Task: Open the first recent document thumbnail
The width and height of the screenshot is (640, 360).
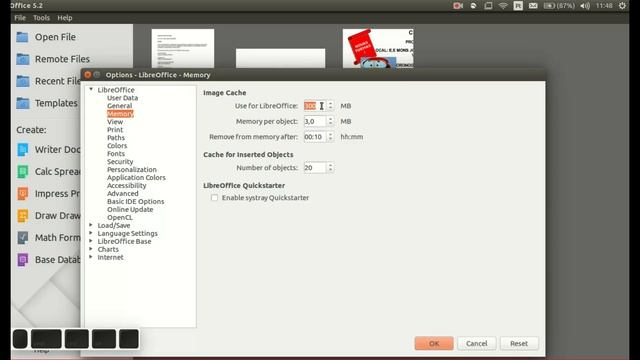Action: point(183,48)
